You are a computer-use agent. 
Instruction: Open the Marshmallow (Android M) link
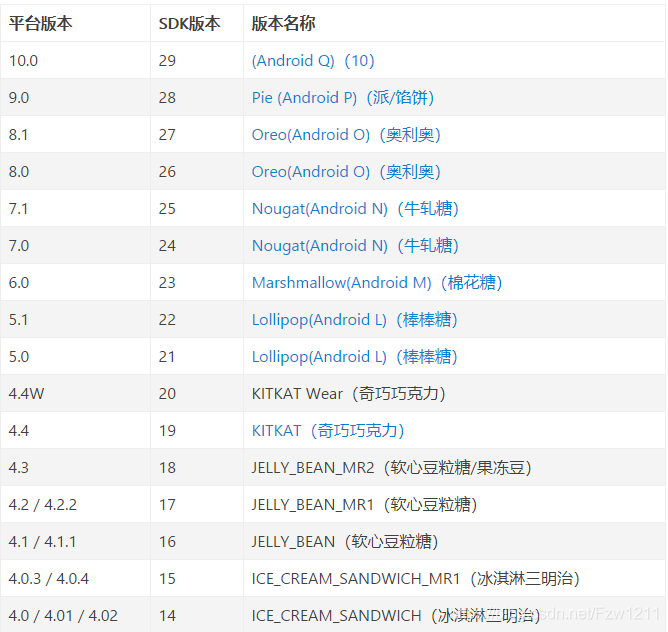(x=377, y=283)
